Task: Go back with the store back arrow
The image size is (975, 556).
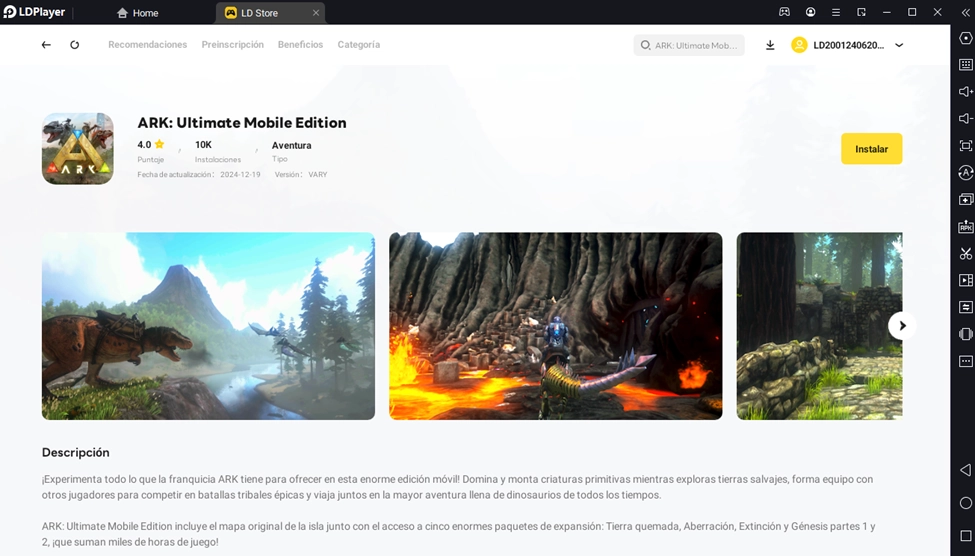Action: pos(46,45)
